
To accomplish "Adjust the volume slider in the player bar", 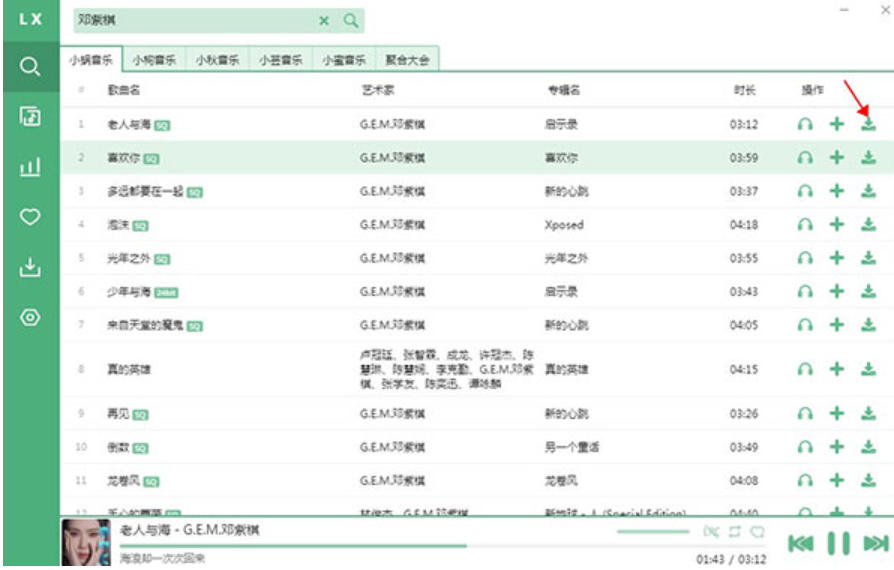I will coord(653,531).
